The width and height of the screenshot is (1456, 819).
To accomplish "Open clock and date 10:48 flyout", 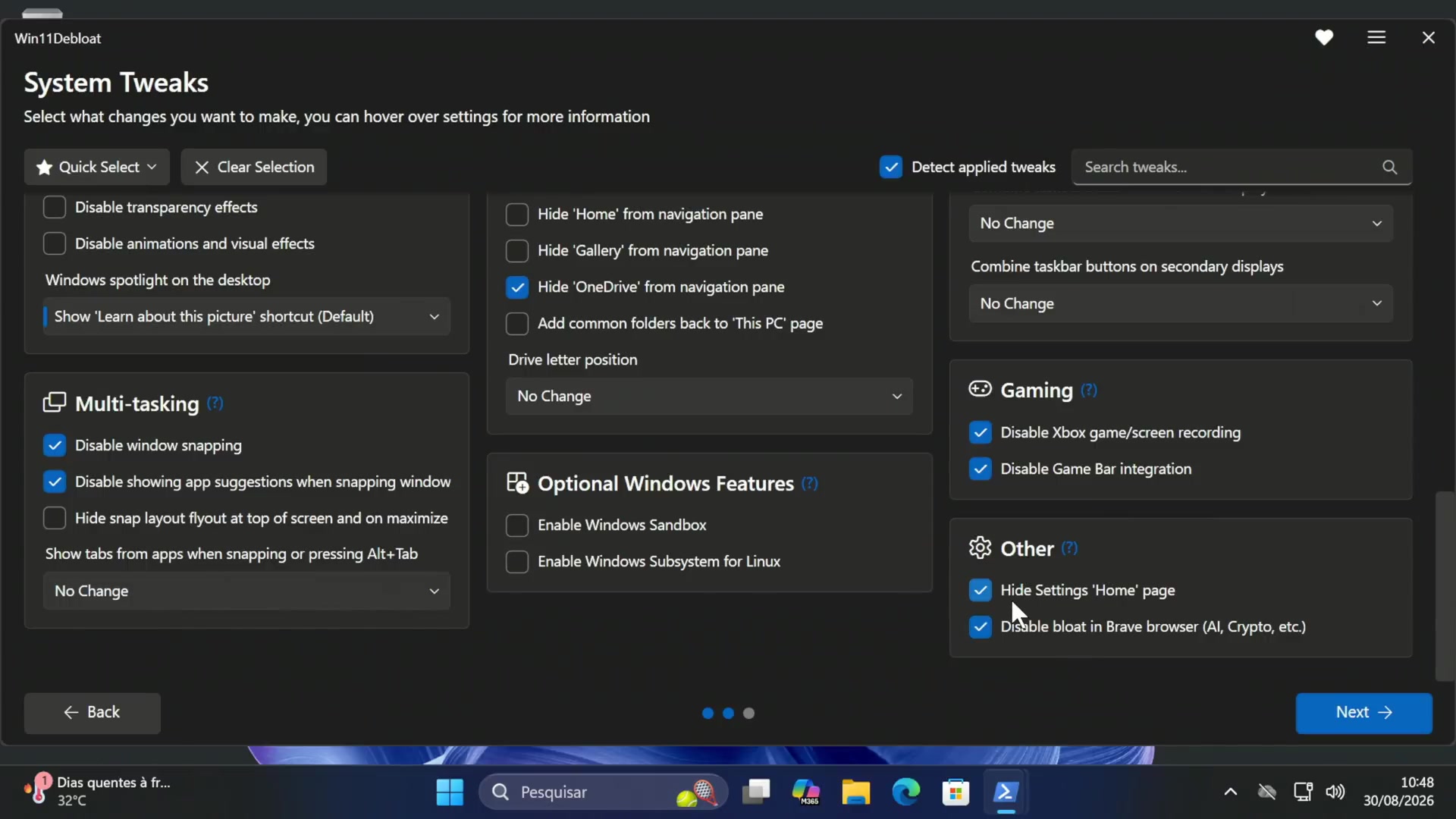I will click(x=1398, y=791).
